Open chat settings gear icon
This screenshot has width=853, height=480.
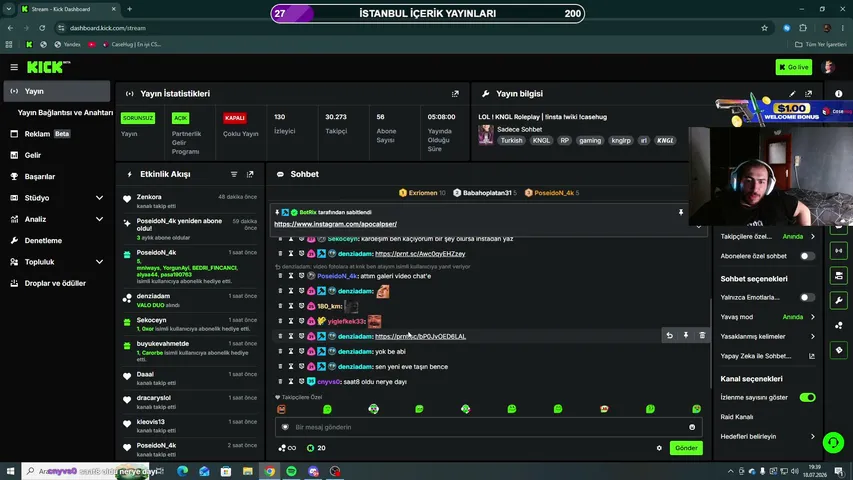659,448
